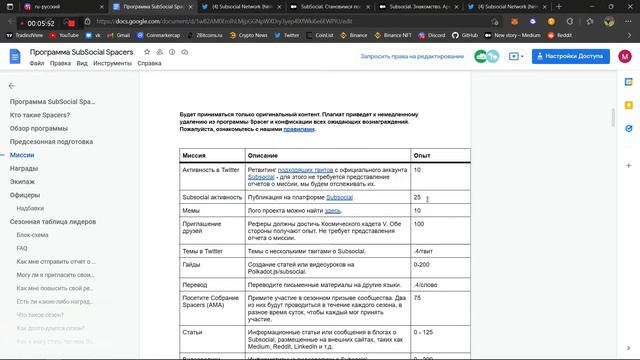Star the document Программа SubSocial Spacers
This screenshot has width=640, height=360.
[x=147, y=52]
